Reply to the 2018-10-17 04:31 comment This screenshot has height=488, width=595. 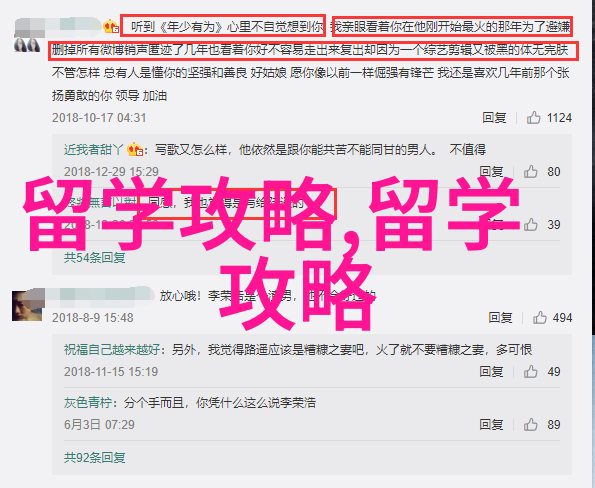(x=494, y=118)
